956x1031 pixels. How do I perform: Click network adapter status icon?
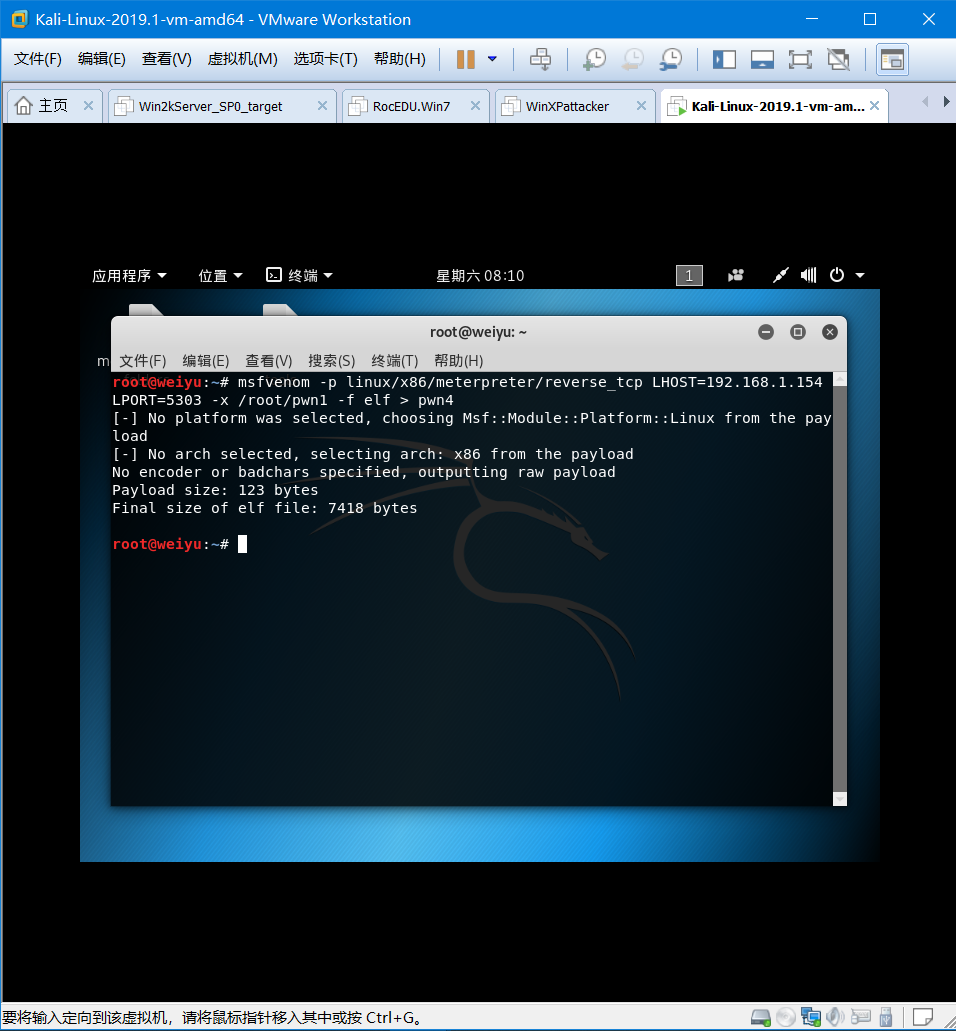click(x=811, y=1018)
